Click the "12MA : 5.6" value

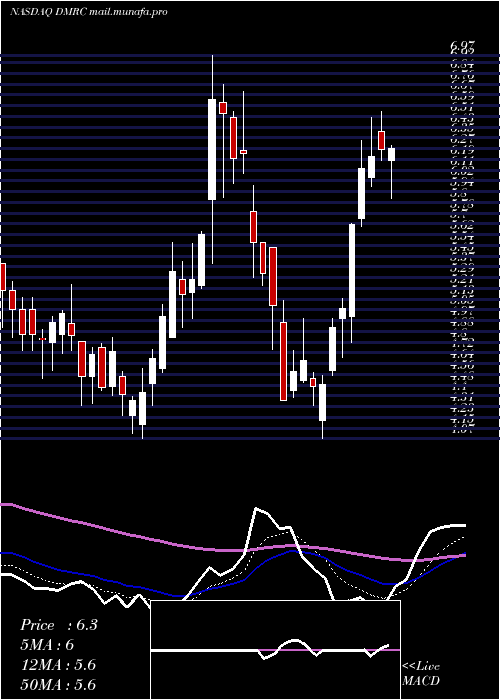(x=58, y=665)
